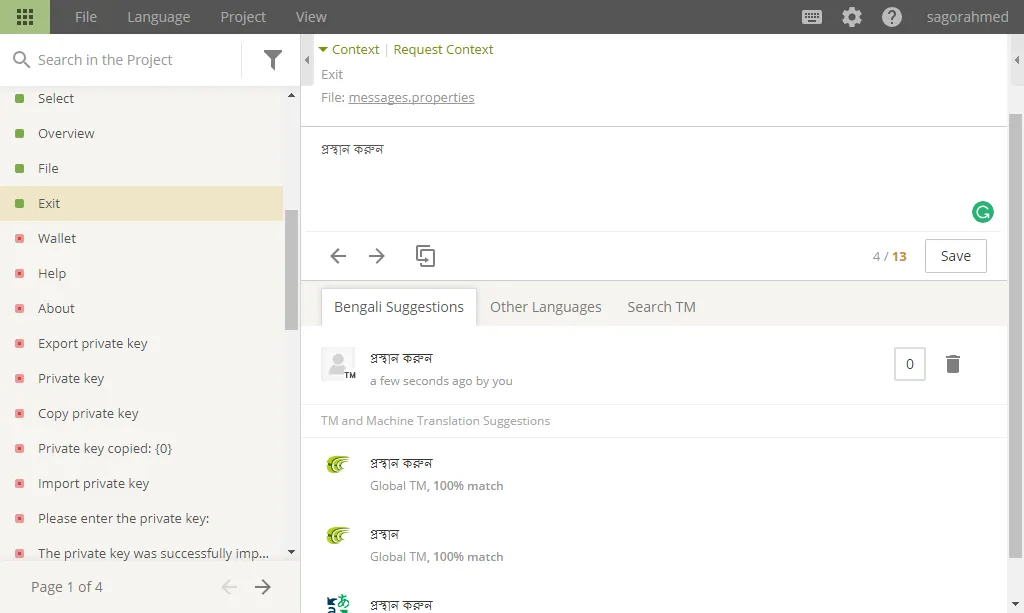Collapse the Context section triangle

click(323, 50)
